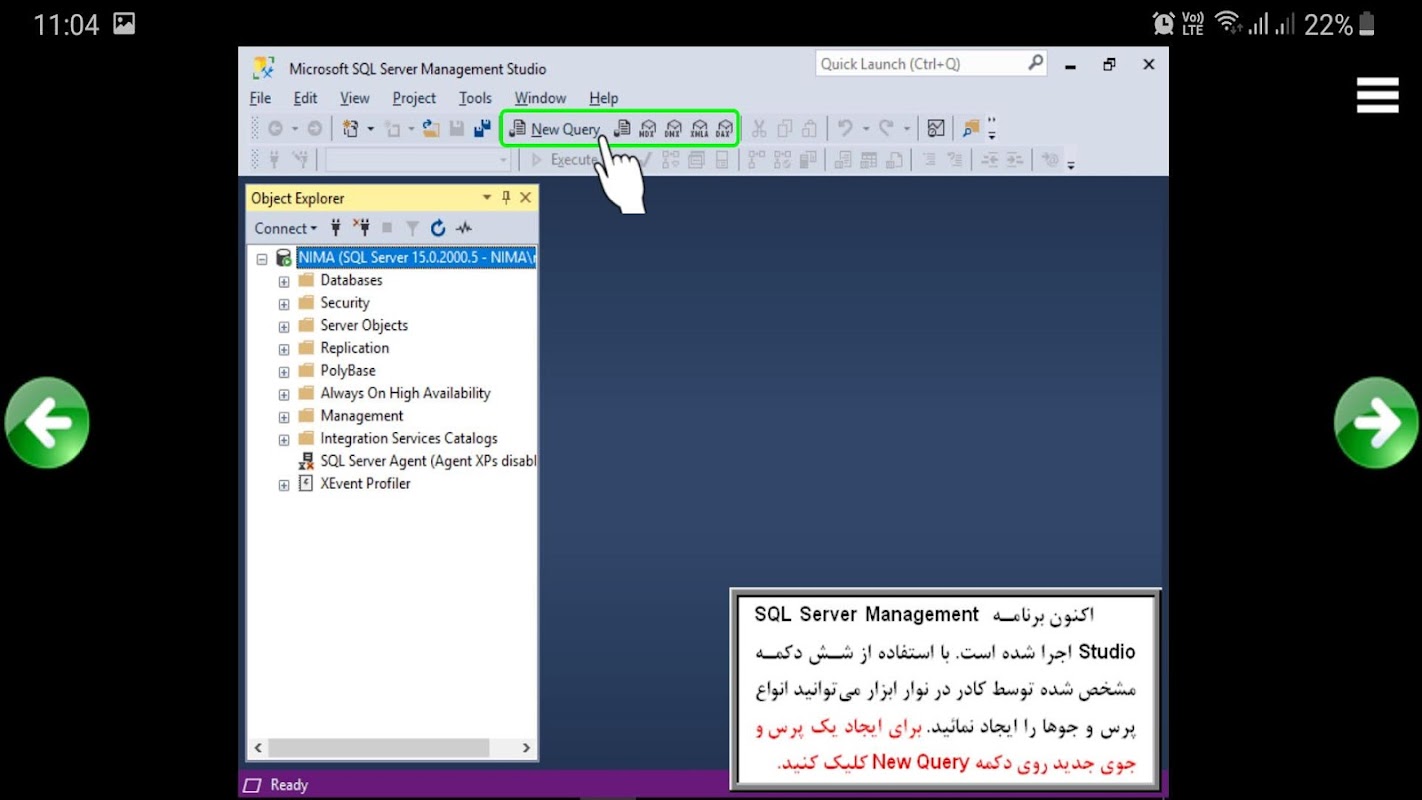Select the NIMA server row
The width and height of the screenshot is (1422, 800).
(417, 258)
